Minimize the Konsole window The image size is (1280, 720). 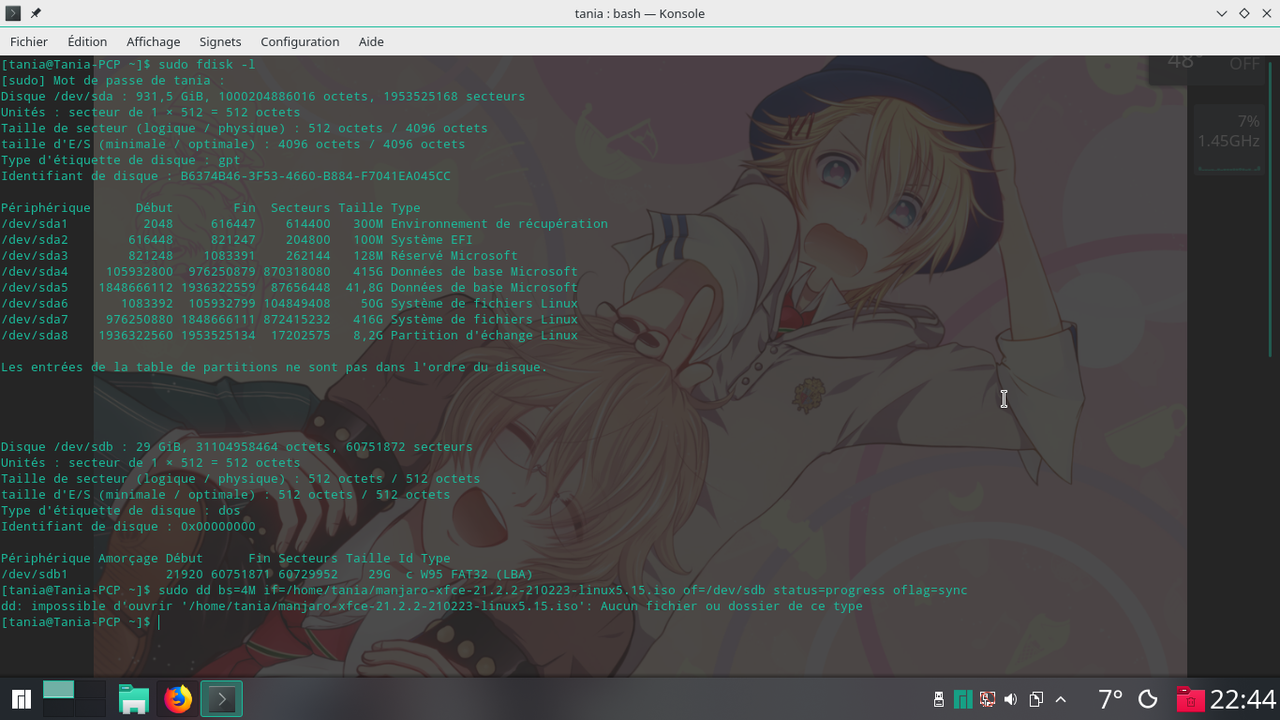pyautogui.click(x=1222, y=13)
